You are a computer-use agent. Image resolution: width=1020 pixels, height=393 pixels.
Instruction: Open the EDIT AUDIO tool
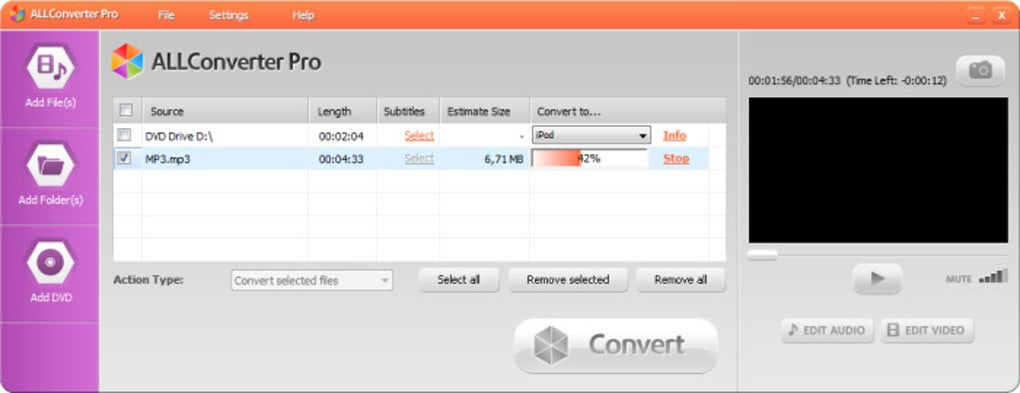pyautogui.click(x=826, y=330)
